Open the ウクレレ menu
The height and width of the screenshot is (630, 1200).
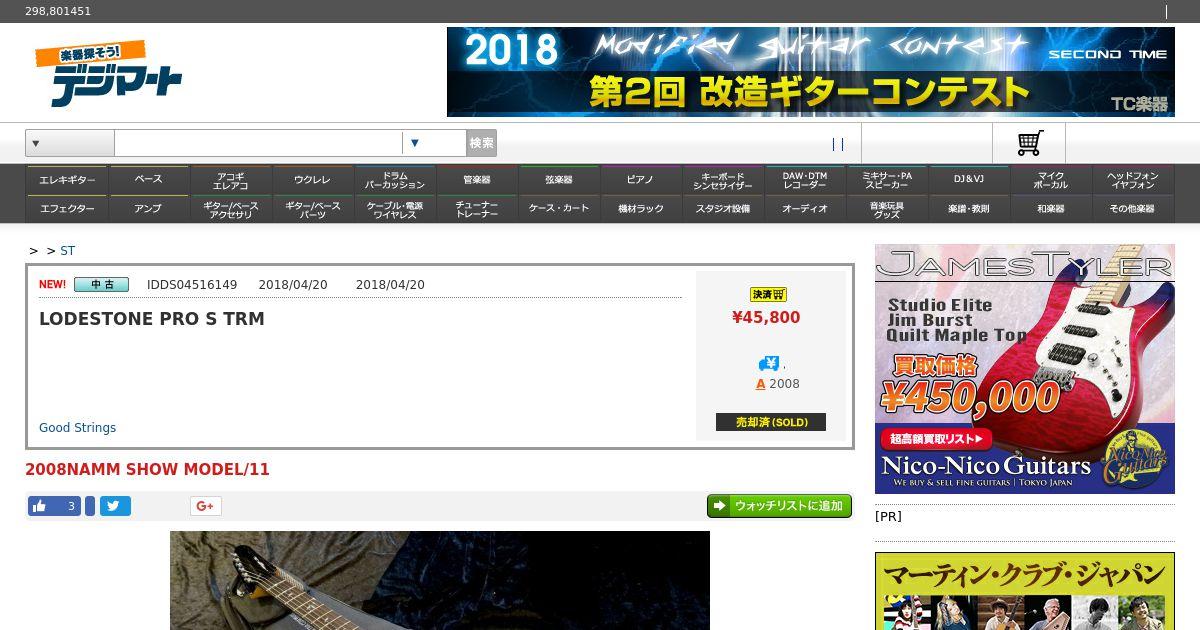coord(313,180)
